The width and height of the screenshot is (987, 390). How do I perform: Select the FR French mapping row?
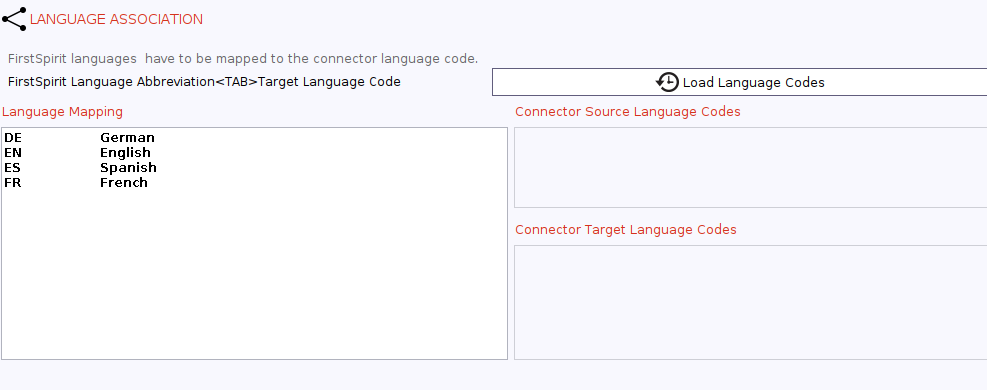coord(254,182)
